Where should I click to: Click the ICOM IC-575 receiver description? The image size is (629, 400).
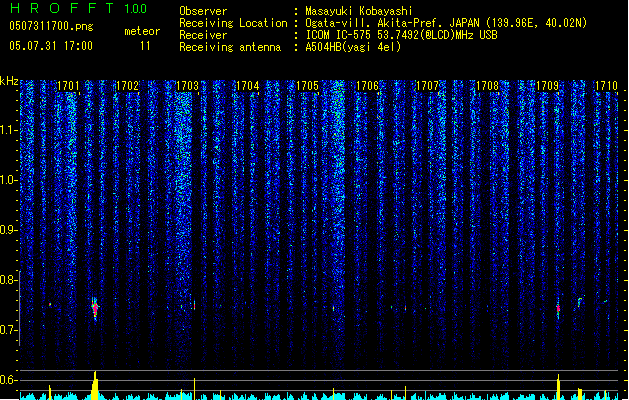(x=401, y=35)
